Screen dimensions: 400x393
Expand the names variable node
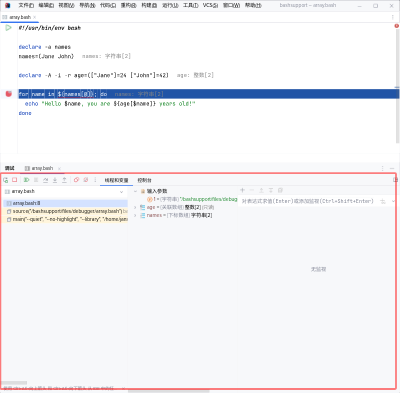tap(135, 215)
